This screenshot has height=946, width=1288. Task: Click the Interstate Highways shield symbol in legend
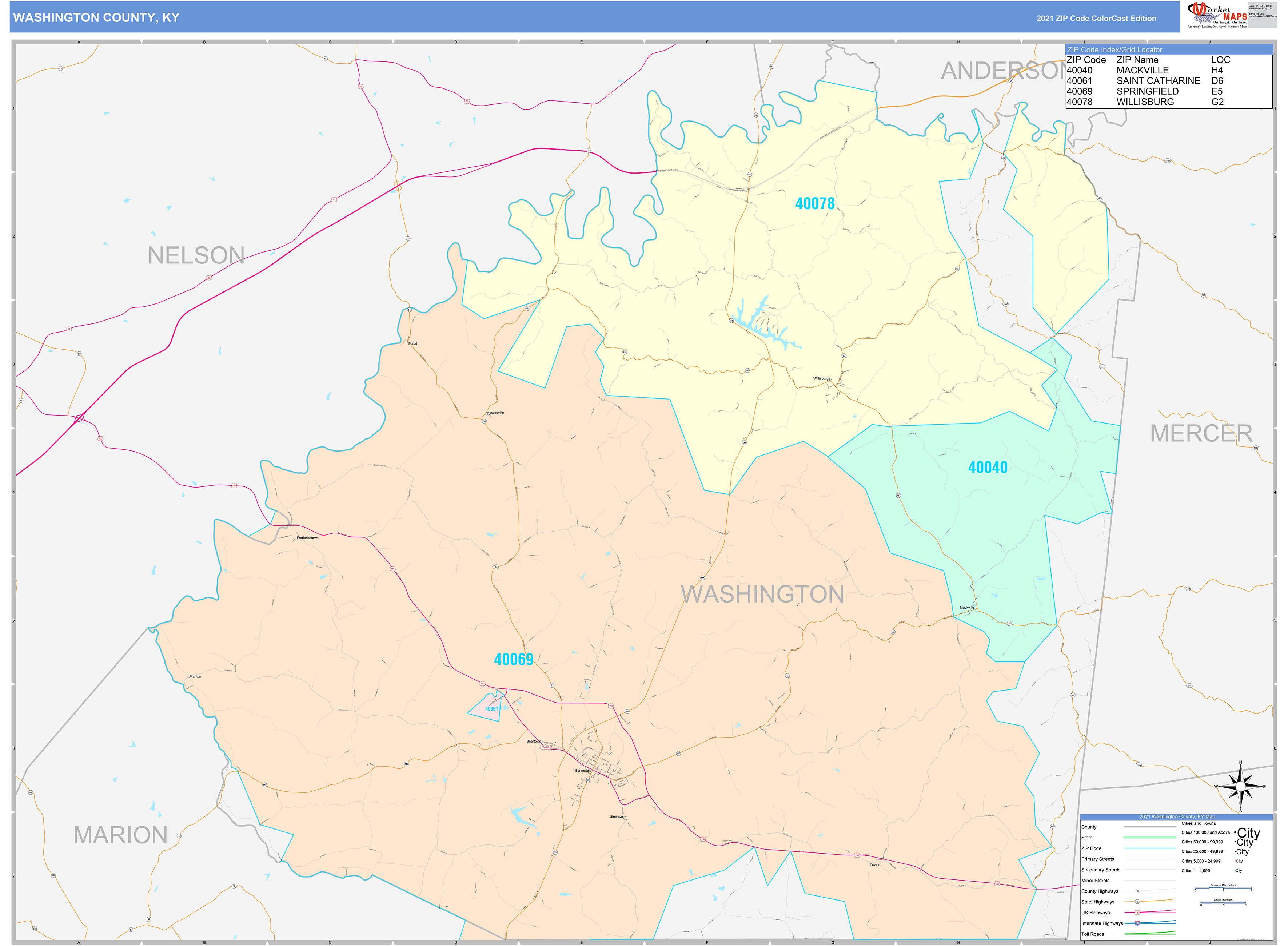[1137, 923]
